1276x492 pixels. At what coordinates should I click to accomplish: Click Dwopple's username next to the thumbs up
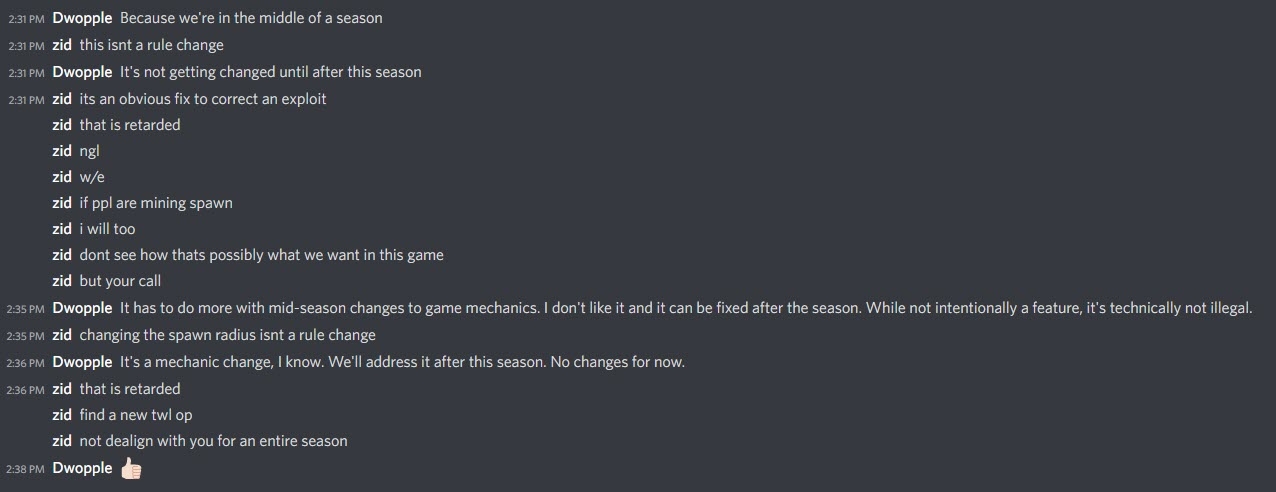(x=82, y=468)
